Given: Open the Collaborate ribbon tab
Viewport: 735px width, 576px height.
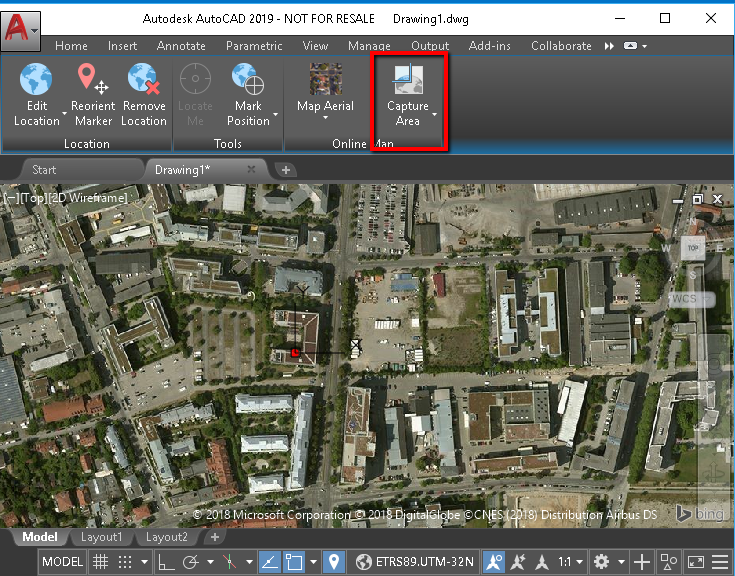Looking at the screenshot, I should (561, 46).
